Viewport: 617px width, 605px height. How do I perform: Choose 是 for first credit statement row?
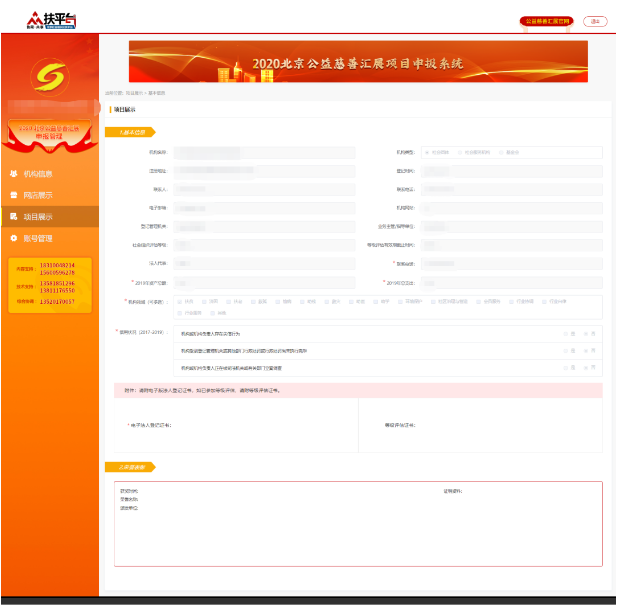[565, 334]
